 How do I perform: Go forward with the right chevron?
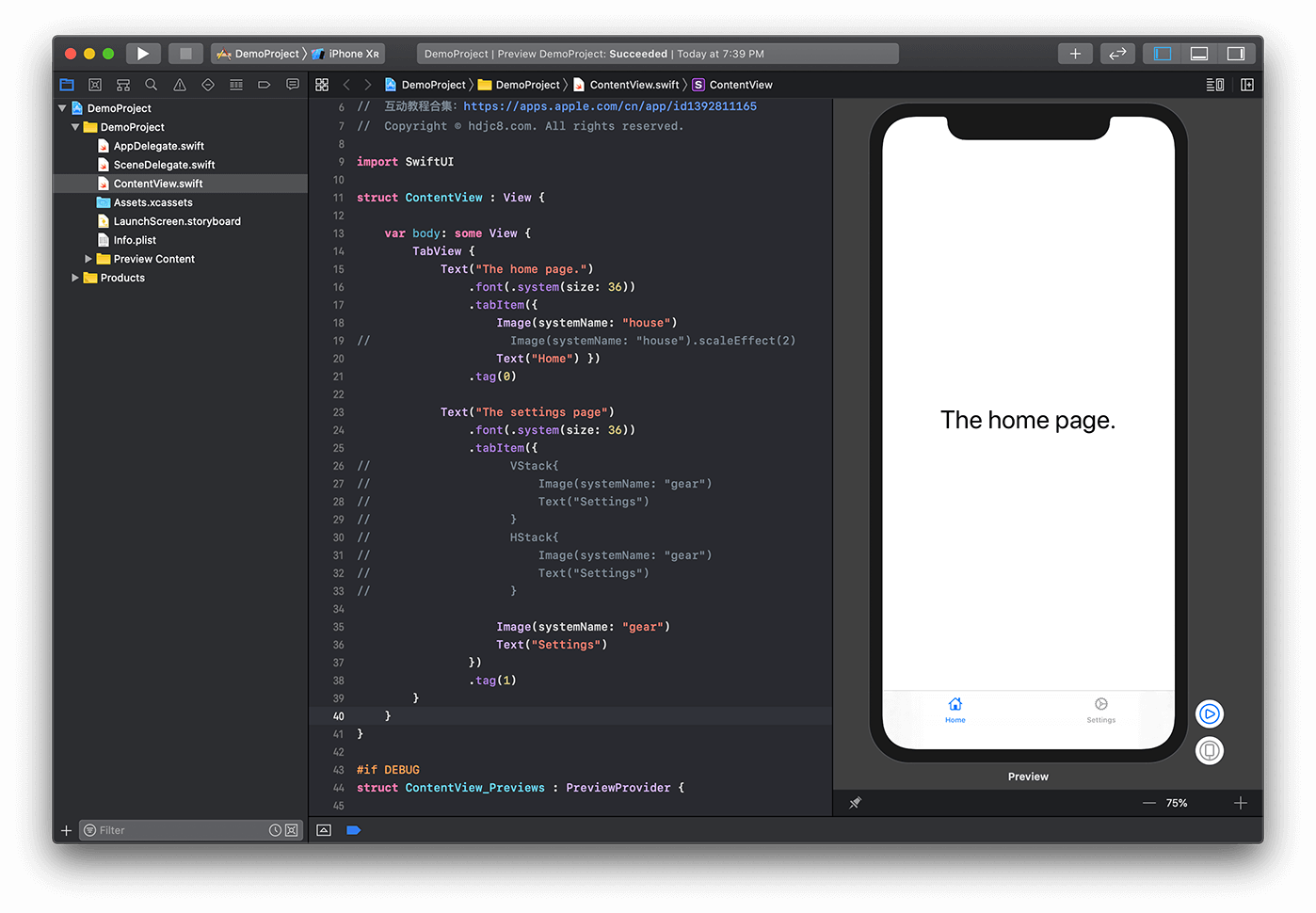[368, 85]
